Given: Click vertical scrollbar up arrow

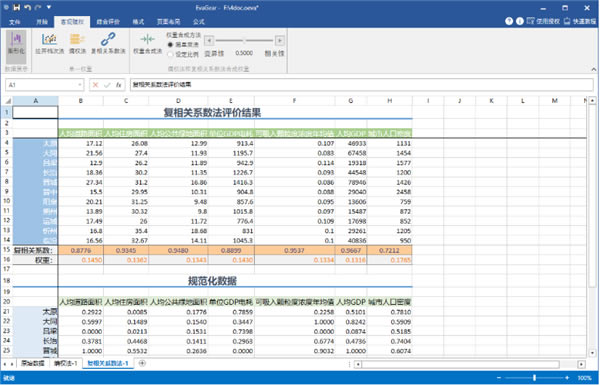Looking at the screenshot, I should (x=592, y=100).
